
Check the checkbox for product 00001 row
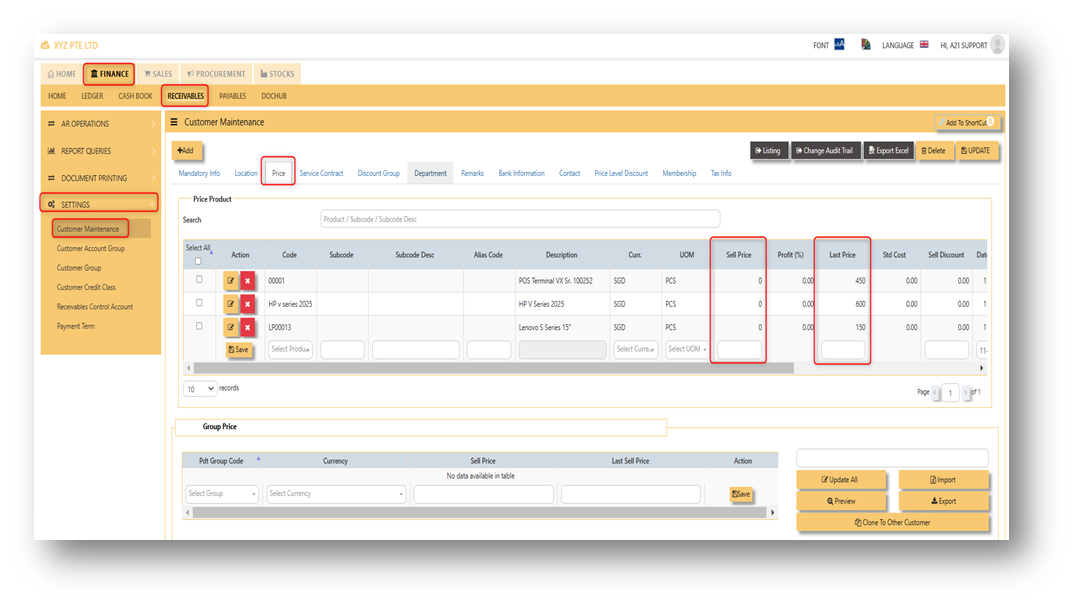click(x=199, y=280)
